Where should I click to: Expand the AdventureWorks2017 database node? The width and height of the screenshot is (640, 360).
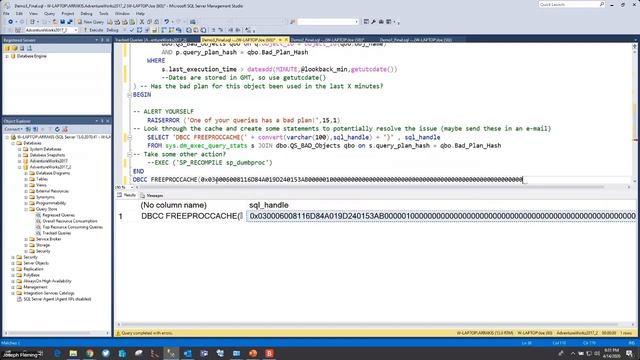click(19, 161)
